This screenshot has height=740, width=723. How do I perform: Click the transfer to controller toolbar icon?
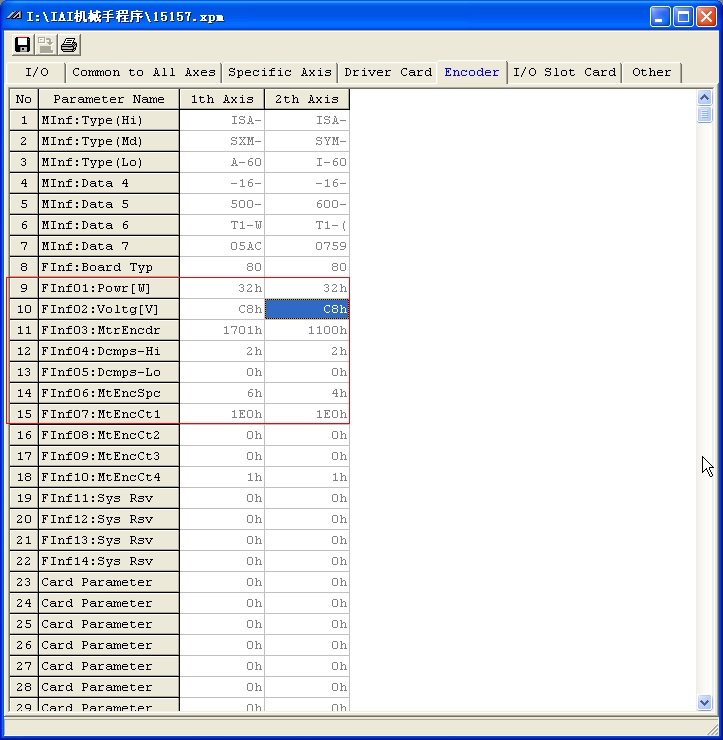[x=45, y=44]
